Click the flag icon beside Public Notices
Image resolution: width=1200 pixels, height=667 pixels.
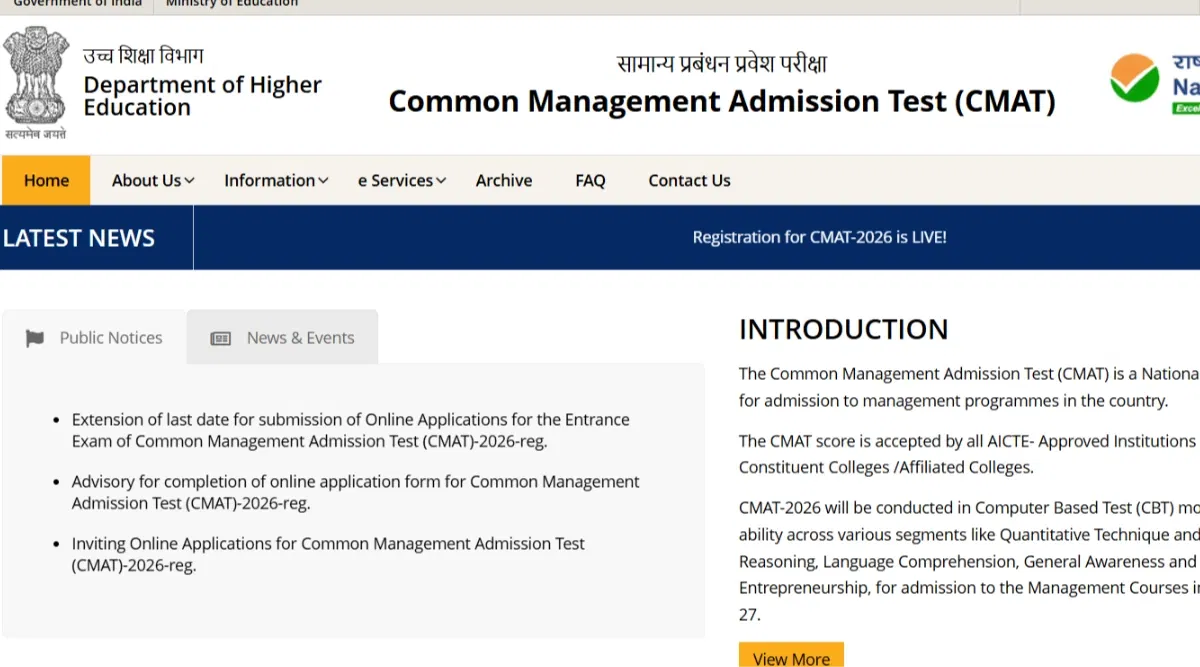[35, 338]
